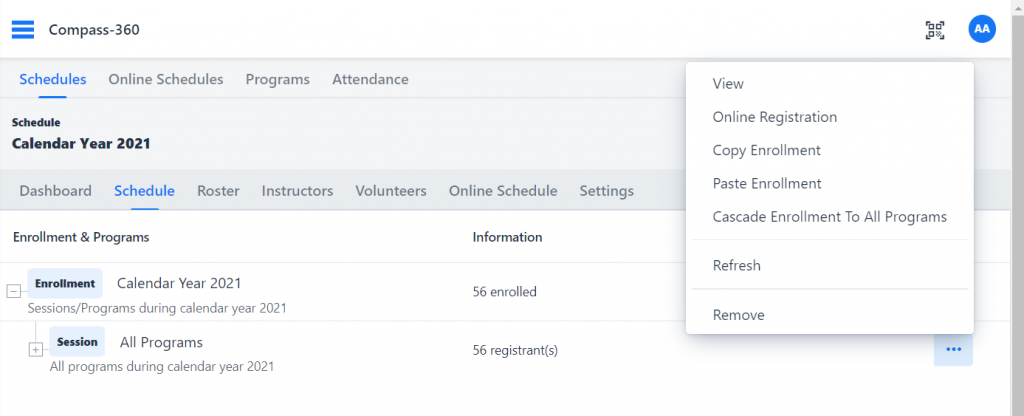Open the Instructors sub-tab
The height and width of the screenshot is (416, 1024).
(x=297, y=191)
